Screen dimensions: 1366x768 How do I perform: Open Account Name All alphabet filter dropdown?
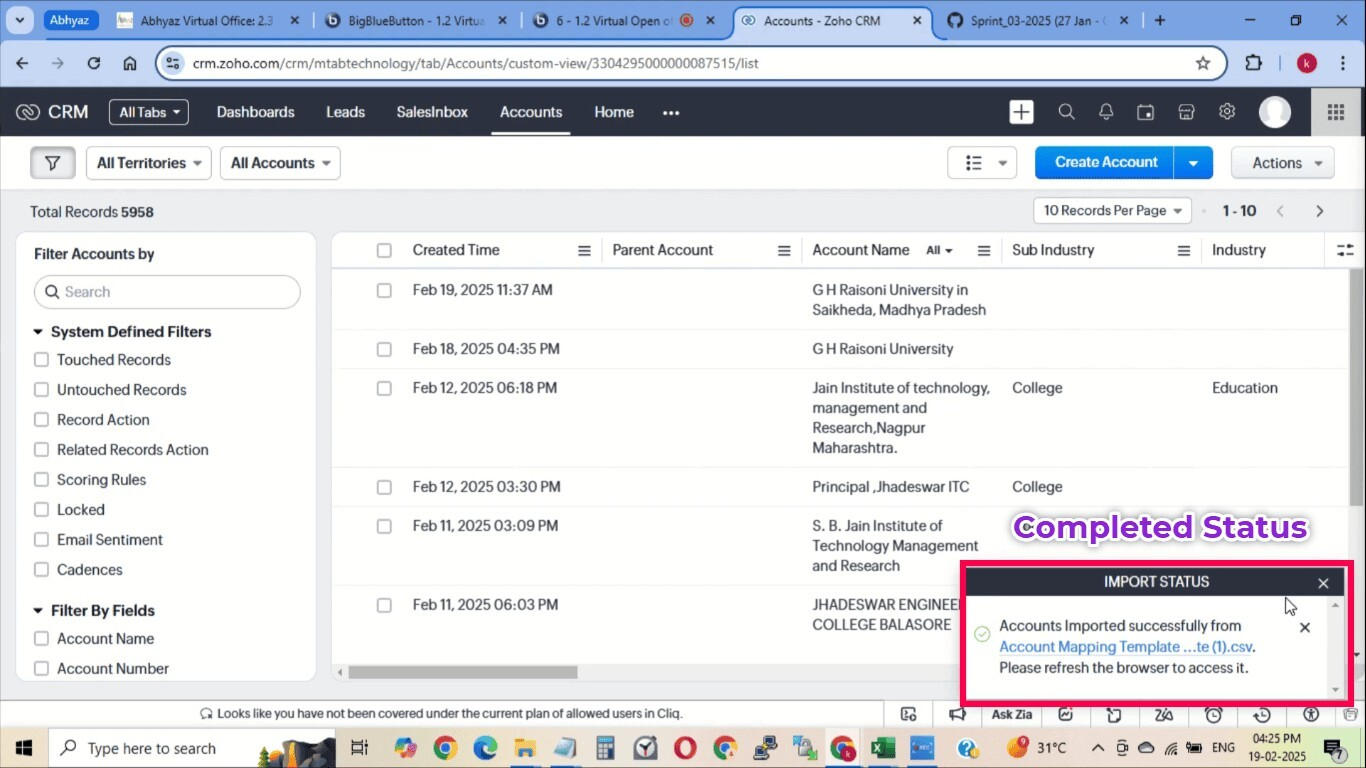[x=940, y=251]
